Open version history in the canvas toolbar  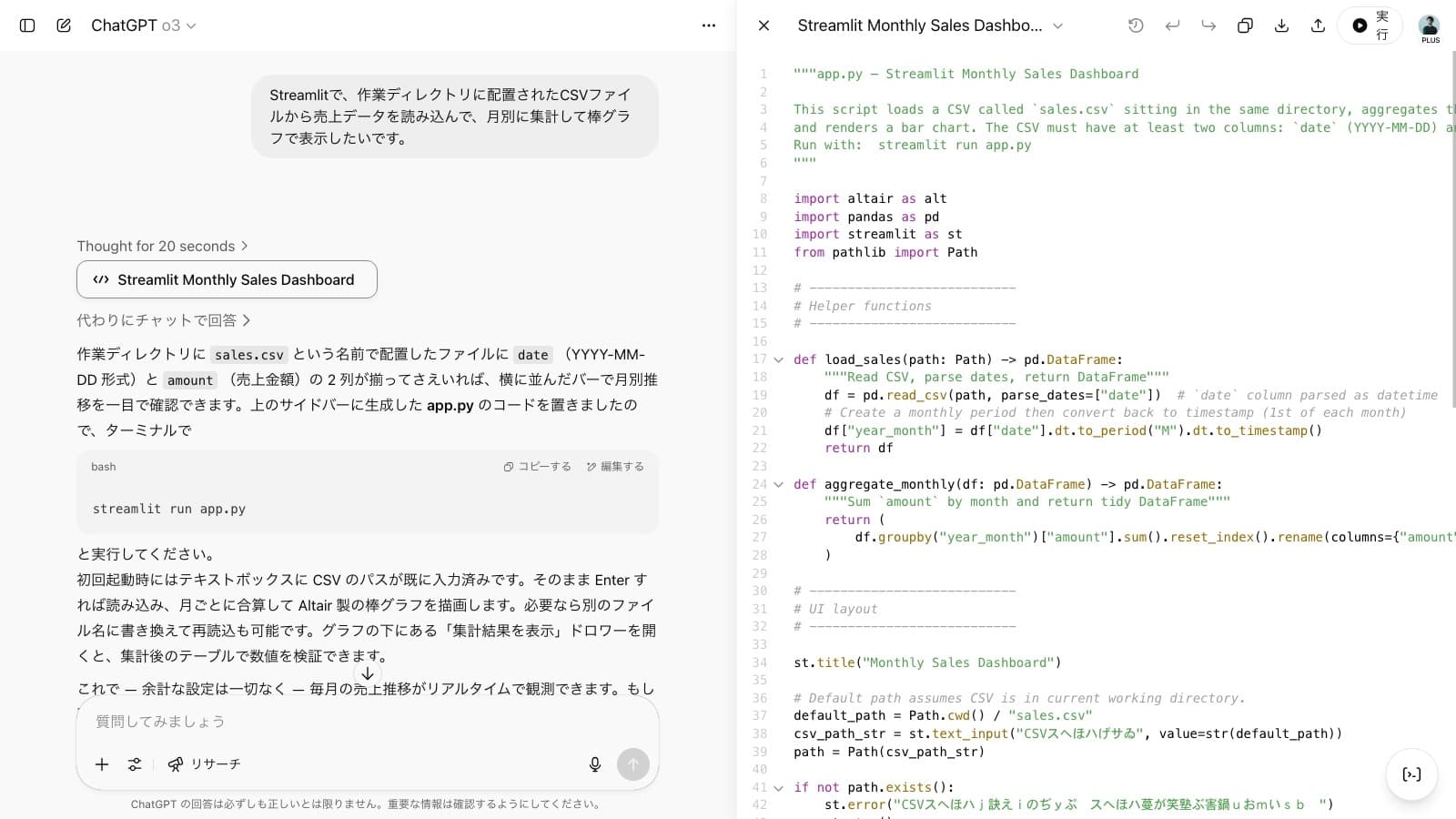[1136, 25]
